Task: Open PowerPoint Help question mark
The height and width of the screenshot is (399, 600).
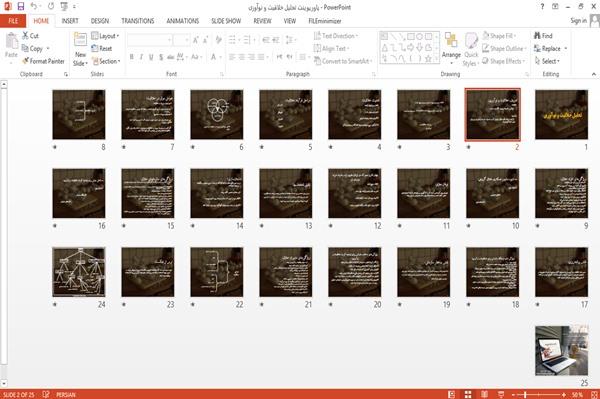Action: (x=542, y=7)
